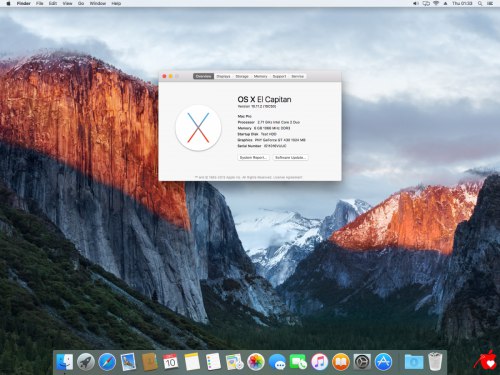Click the version number text
Image resolution: width=500 pixels, height=375 pixels.
coord(257,106)
